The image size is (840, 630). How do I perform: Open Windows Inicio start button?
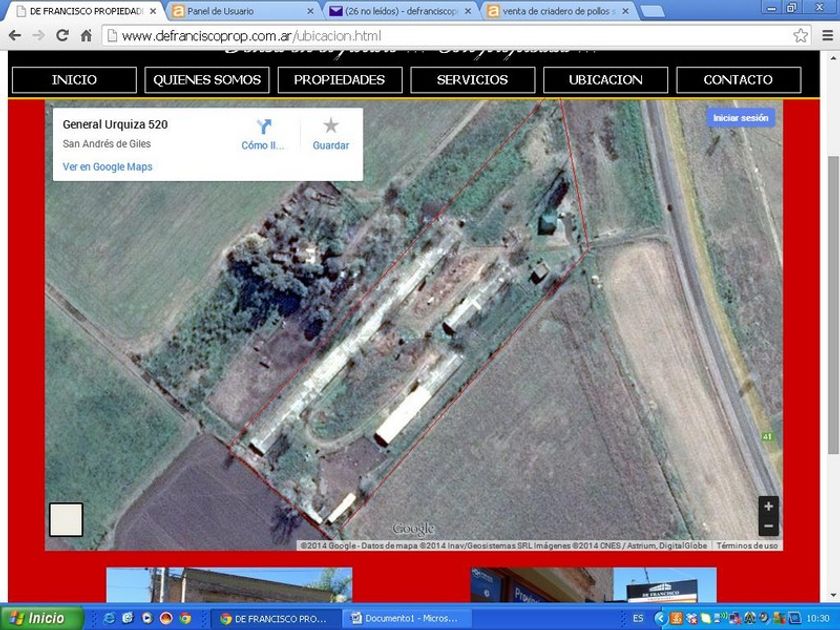pyautogui.click(x=42, y=618)
